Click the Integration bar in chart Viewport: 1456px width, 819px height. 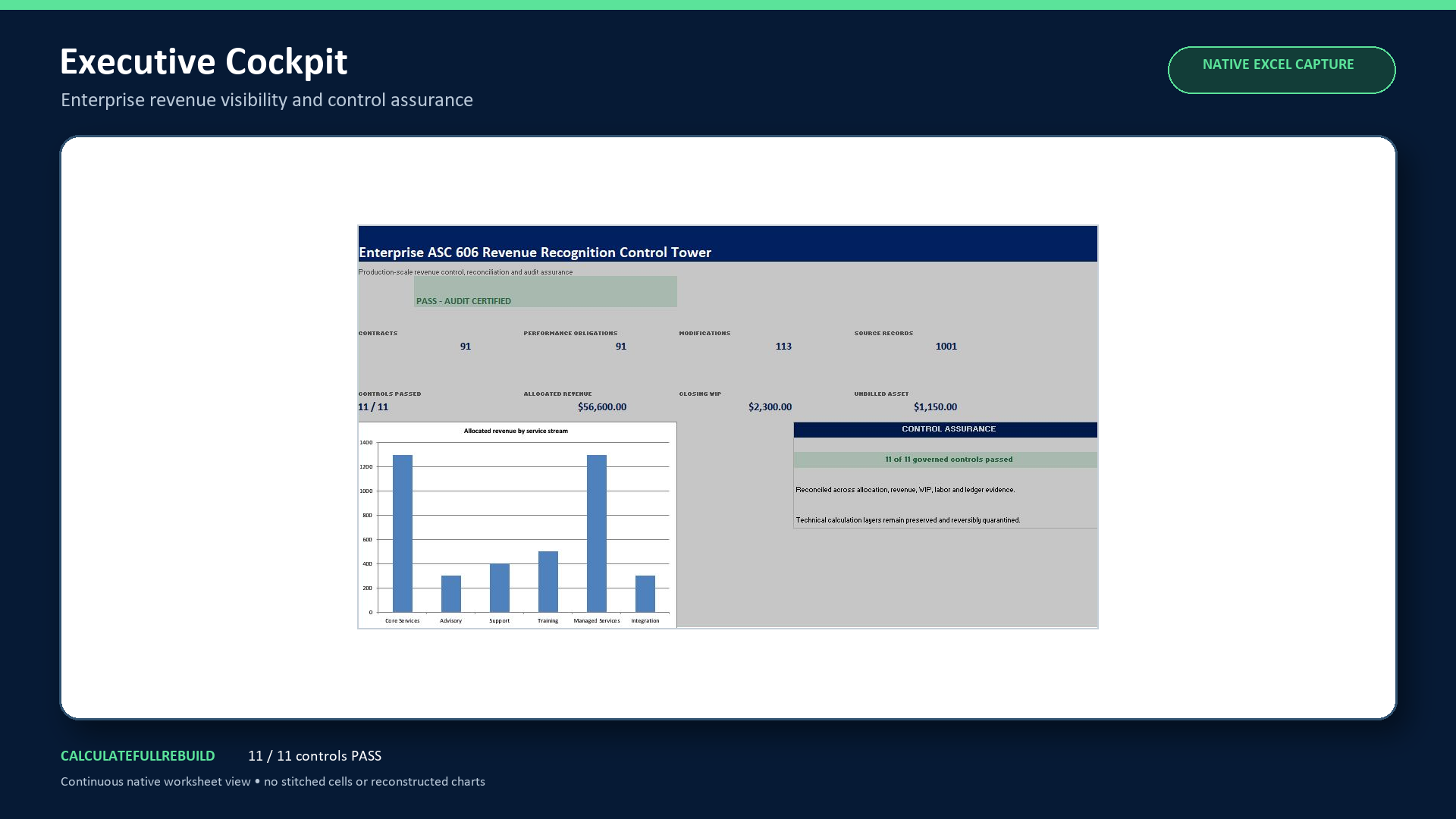coord(645,594)
